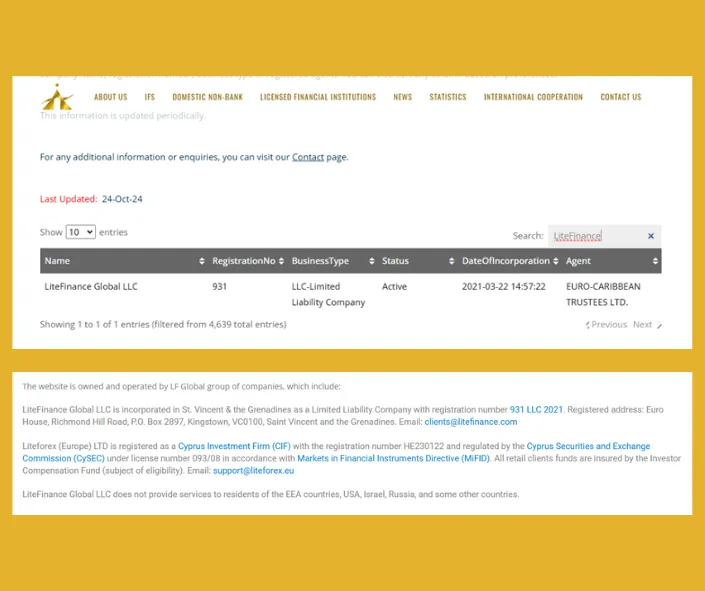Screen dimensions: 705x591
Task: Open the Domestic Non-Bank menu
Action: coord(207,97)
